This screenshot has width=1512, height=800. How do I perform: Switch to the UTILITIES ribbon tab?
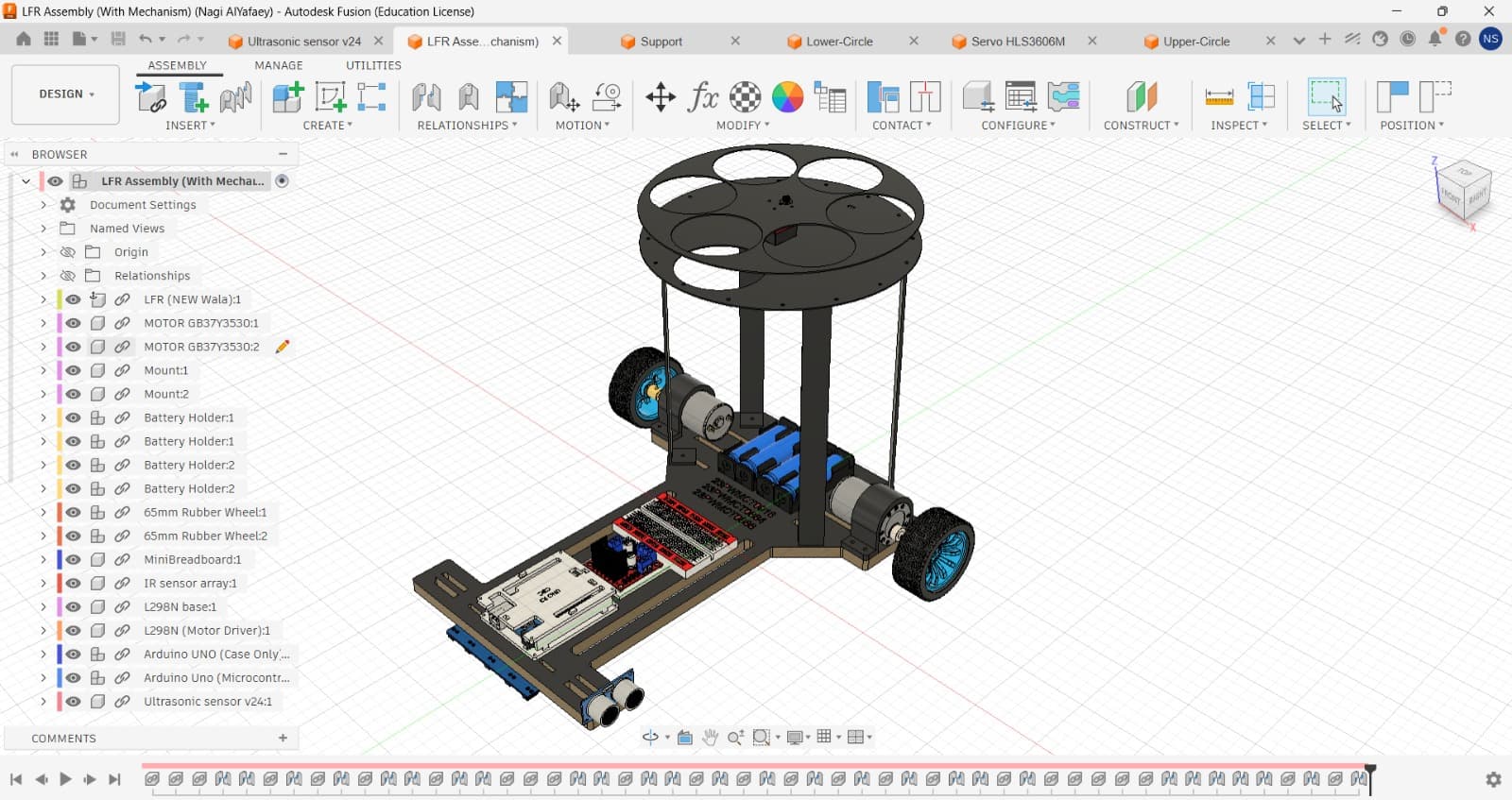point(373,65)
